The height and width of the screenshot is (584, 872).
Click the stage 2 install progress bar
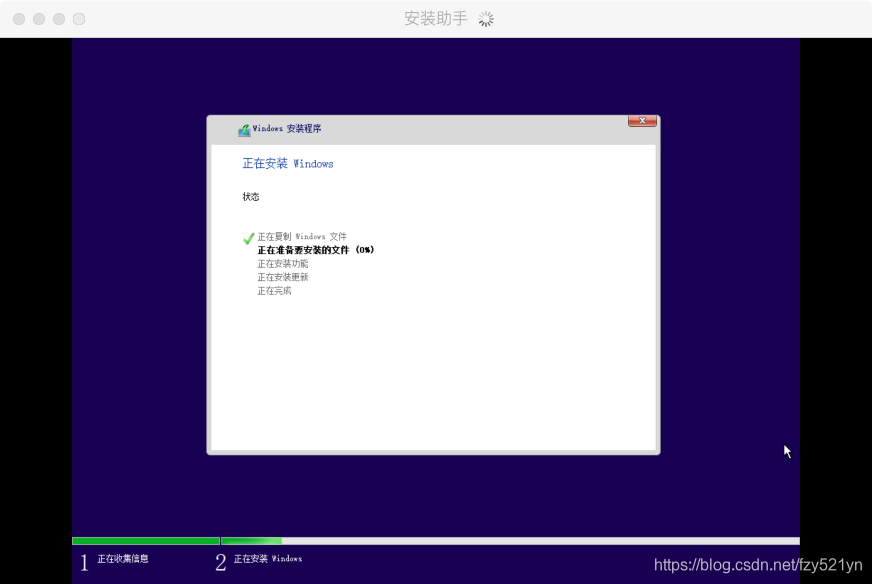[511, 541]
